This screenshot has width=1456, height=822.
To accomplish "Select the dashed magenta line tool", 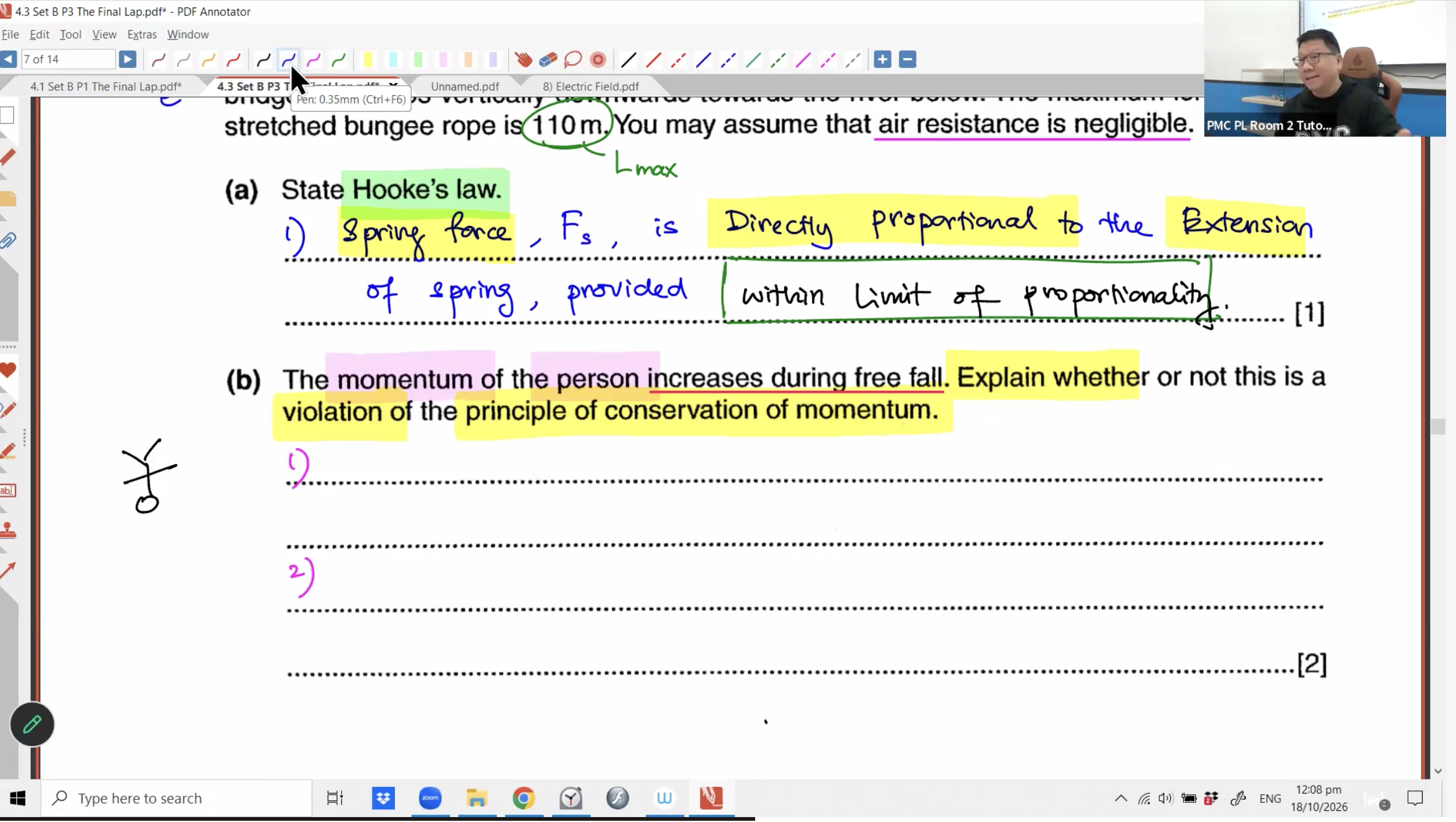I will click(x=827, y=60).
